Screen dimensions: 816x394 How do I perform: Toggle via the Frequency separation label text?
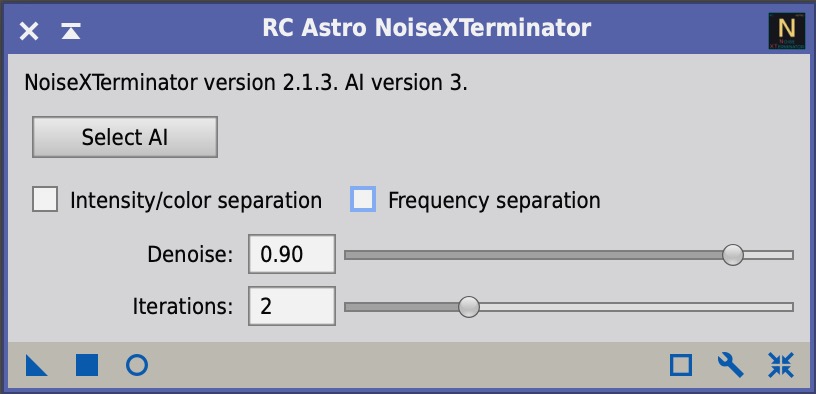(x=494, y=200)
